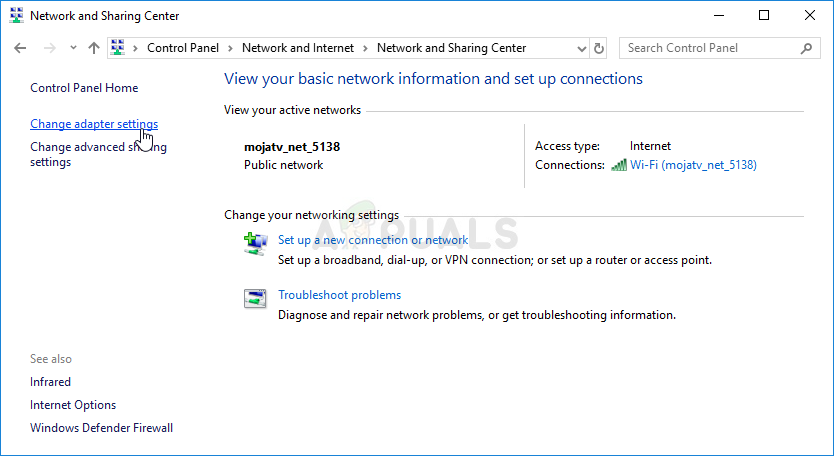Go to Control Panel Home

(x=84, y=88)
